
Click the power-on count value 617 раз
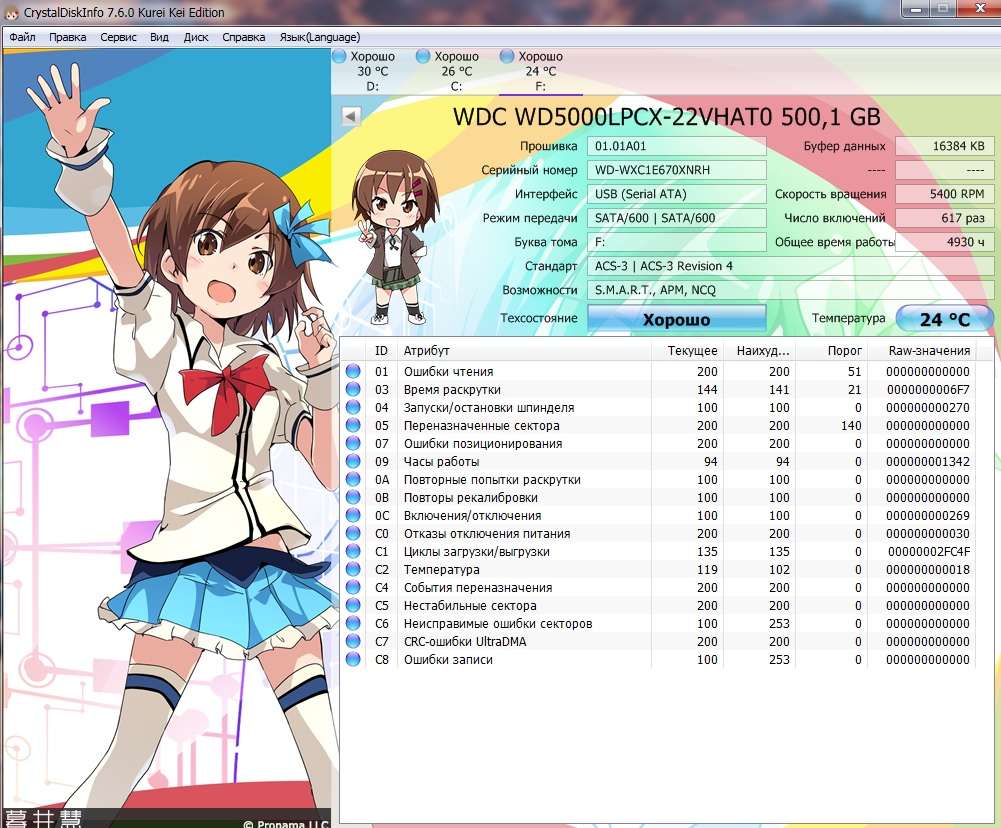pyautogui.click(x=944, y=218)
